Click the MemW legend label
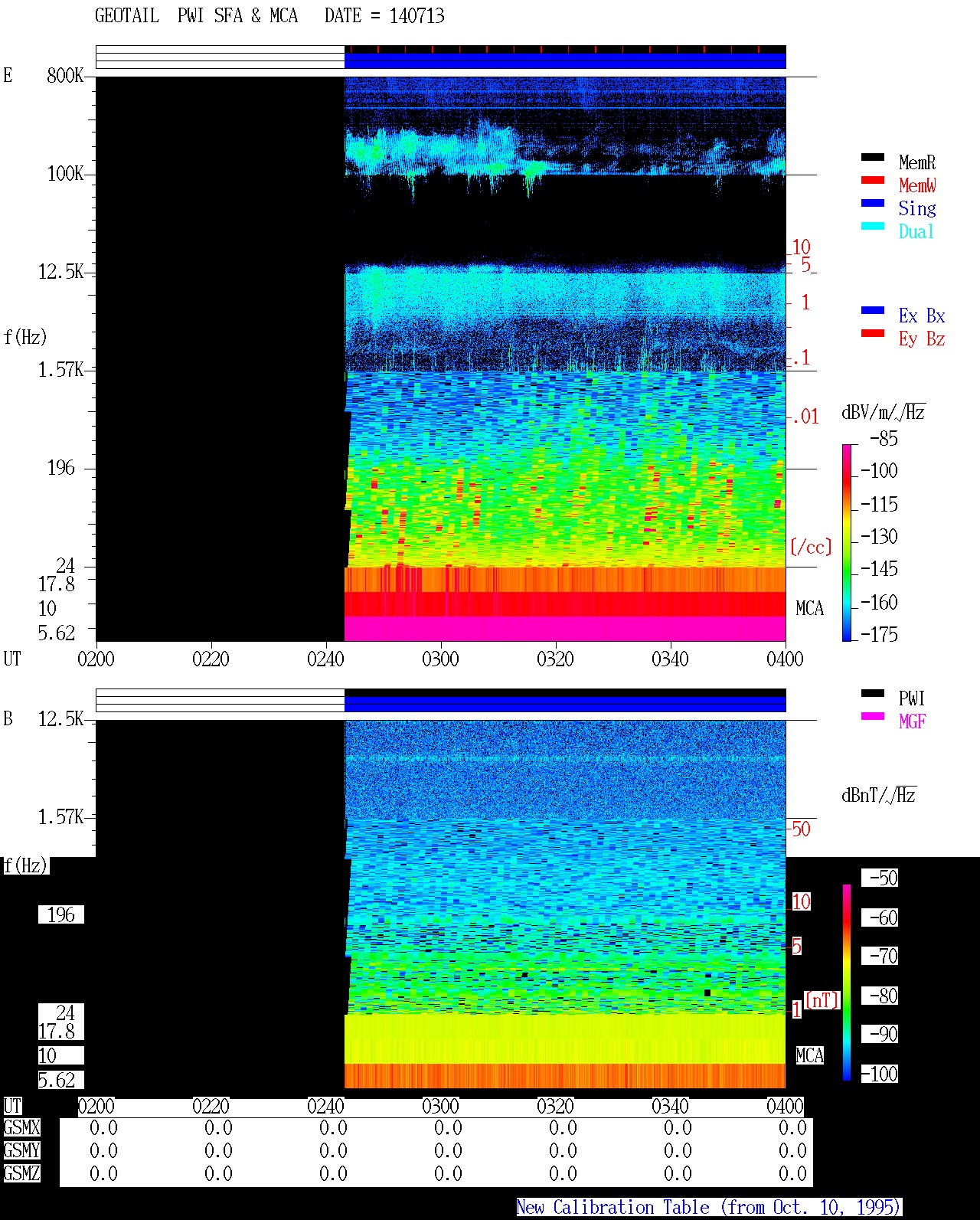This screenshot has width=980, height=1220. (x=917, y=185)
